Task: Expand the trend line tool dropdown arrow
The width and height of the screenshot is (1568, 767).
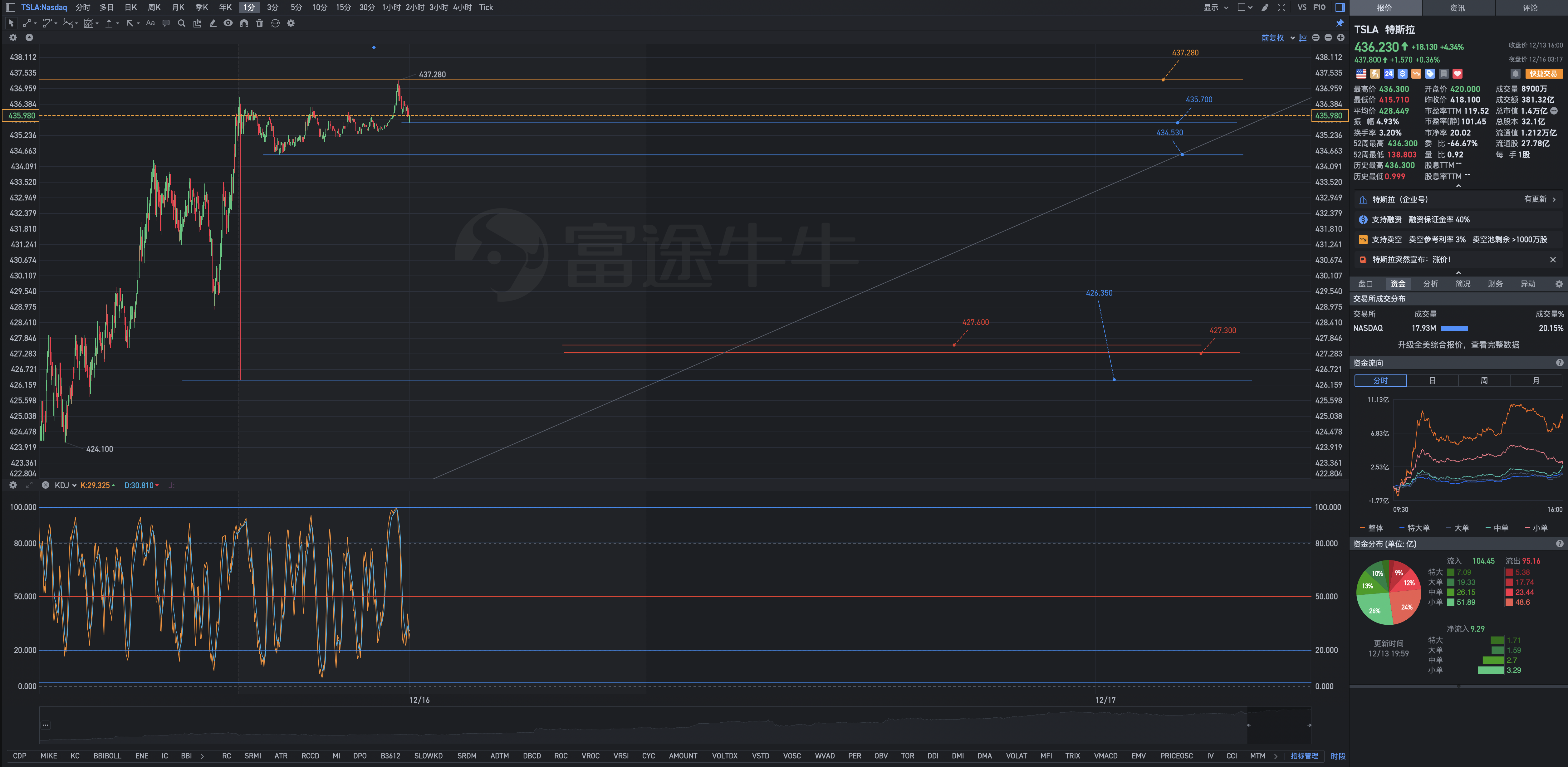Action: click(35, 23)
